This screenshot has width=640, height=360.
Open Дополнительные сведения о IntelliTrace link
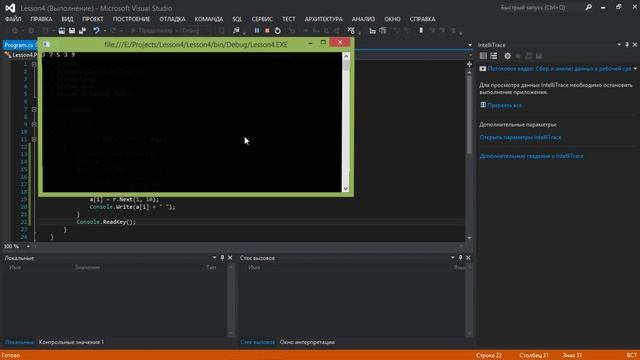(x=531, y=156)
